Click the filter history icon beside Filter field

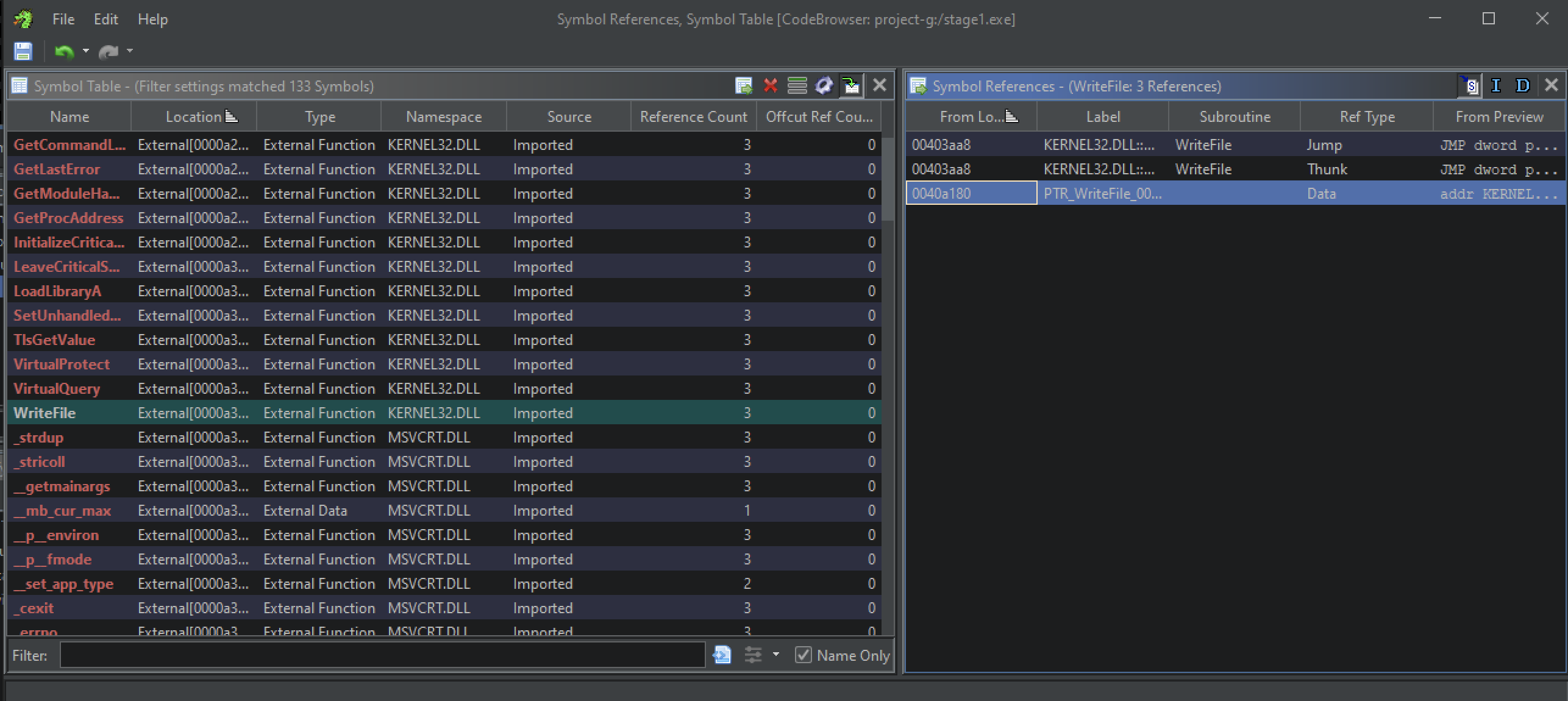(722, 655)
